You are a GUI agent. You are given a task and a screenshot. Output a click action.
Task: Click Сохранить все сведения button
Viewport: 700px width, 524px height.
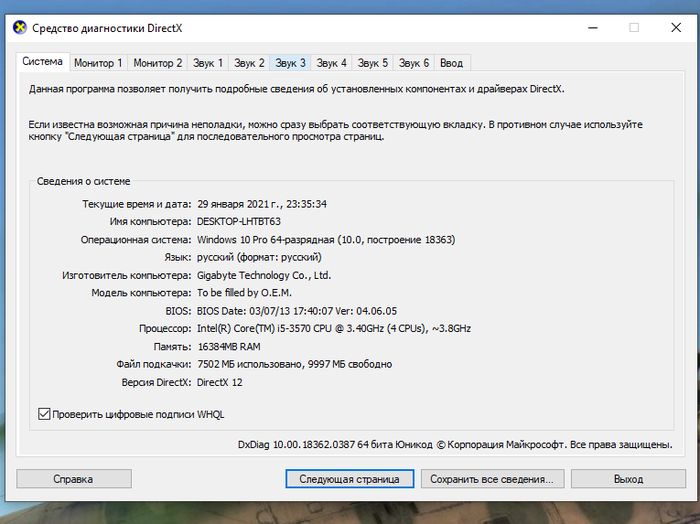point(492,479)
